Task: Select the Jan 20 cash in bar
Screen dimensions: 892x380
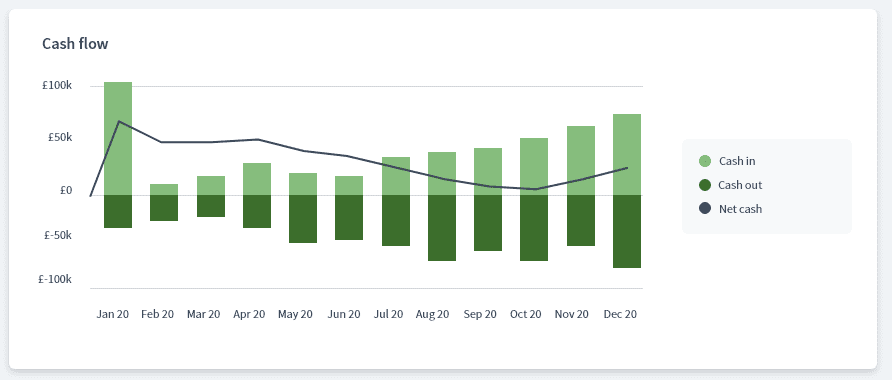Action: [118, 139]
